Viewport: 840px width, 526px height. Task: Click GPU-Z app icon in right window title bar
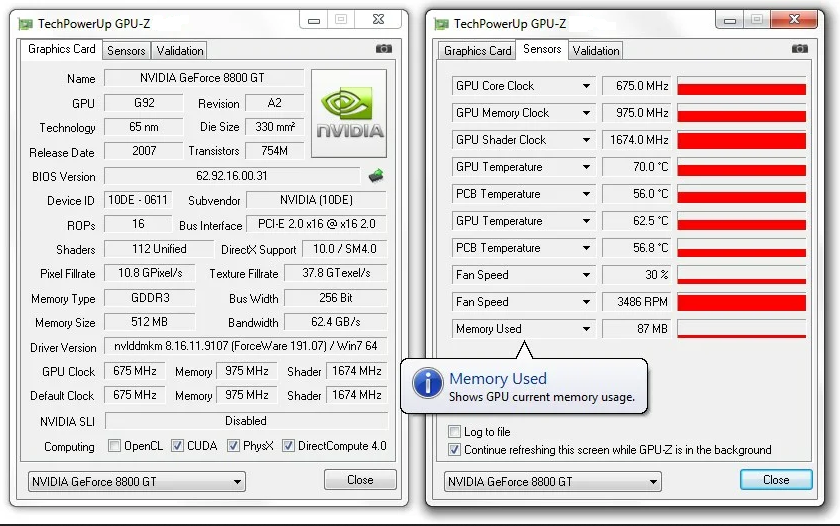click(x=441, y=24)
